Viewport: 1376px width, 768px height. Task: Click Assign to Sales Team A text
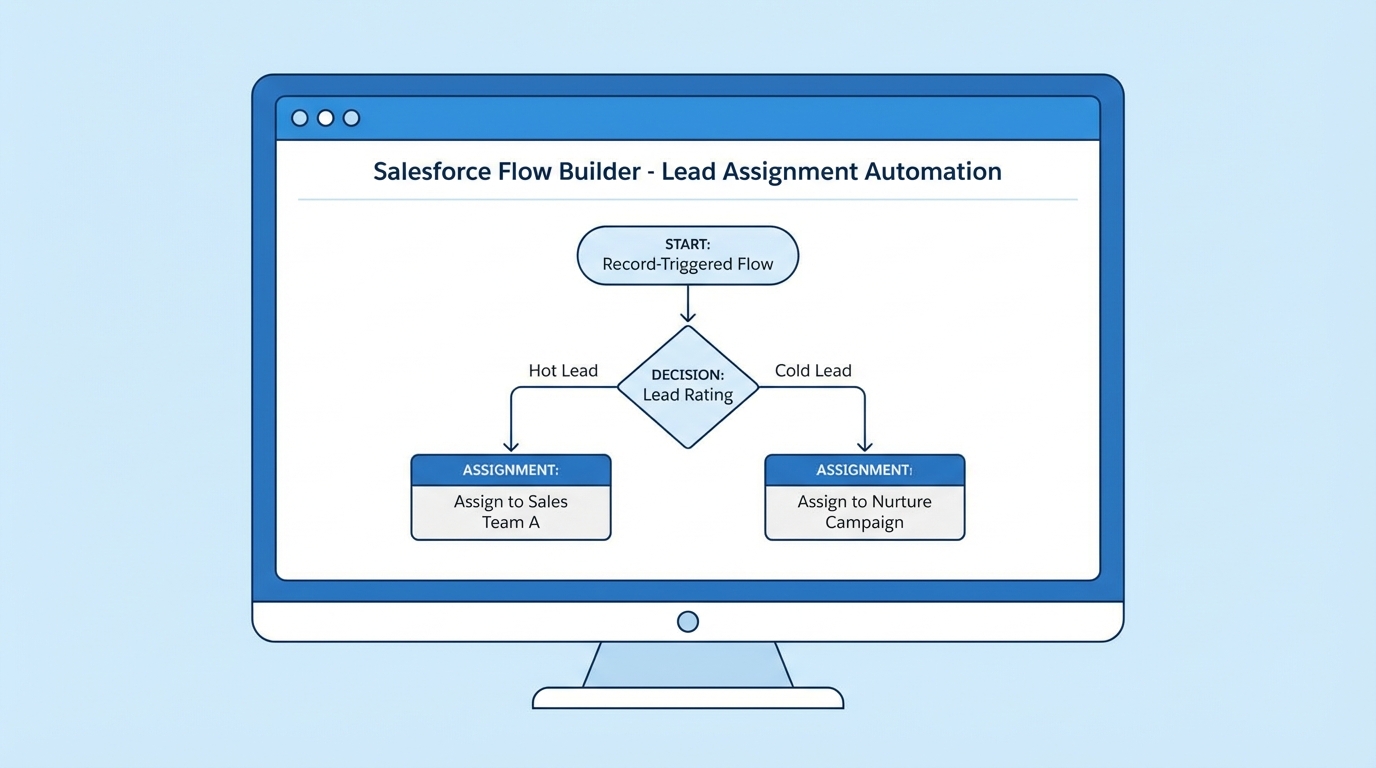(511, 512)
